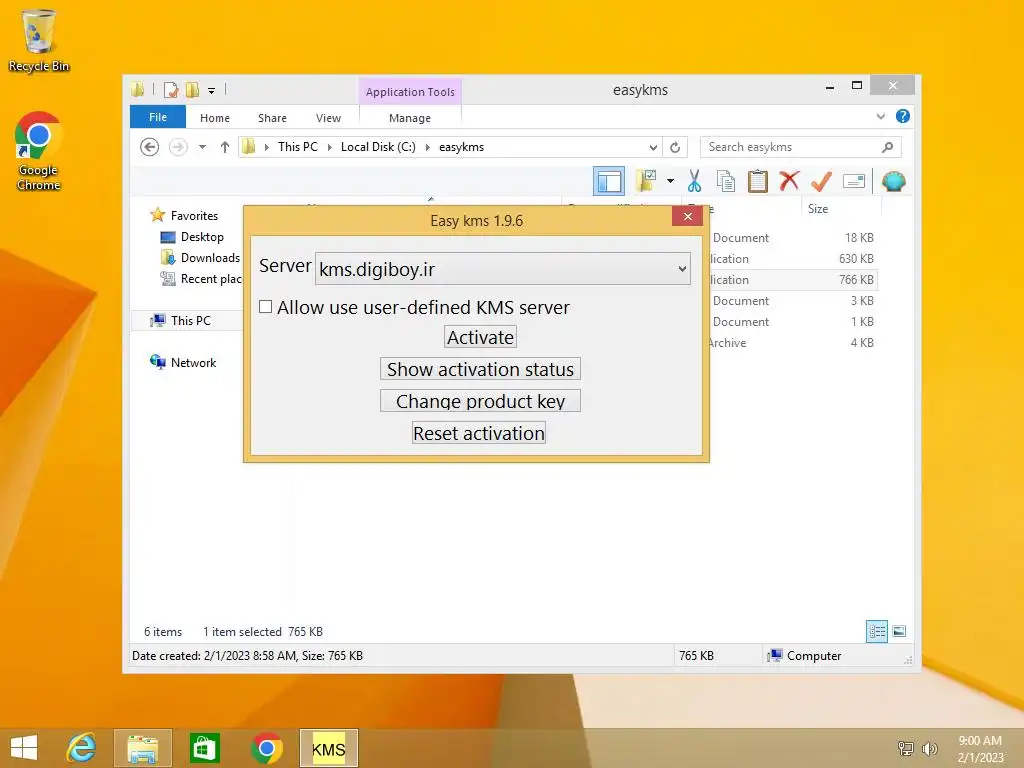Click the New folder icon in title bar
The width and height of the screenshot is (1024, 768).
click(192, 90)
